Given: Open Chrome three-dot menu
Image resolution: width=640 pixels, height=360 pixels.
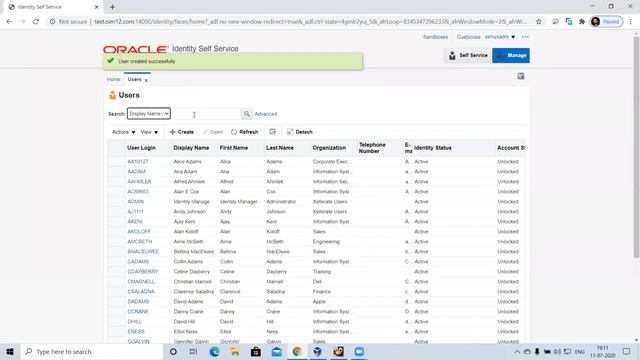Looking at the screenshot, I should pyautogui.click(x=631, y=22).
